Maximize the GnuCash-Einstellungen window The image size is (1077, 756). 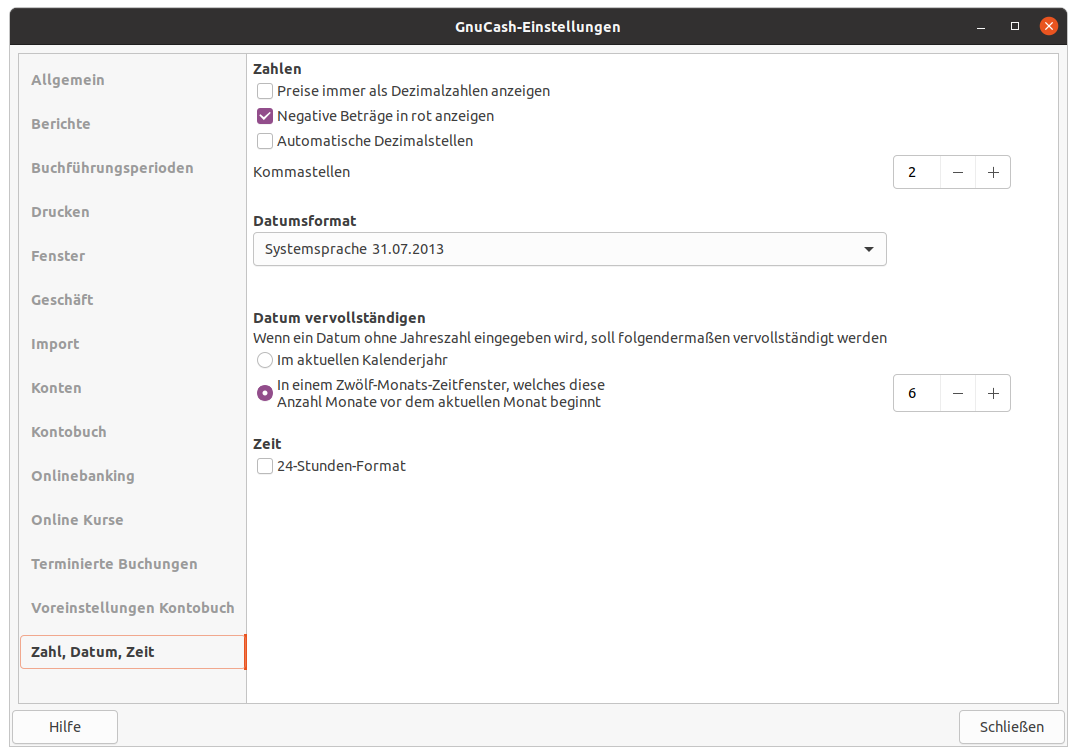pos(1015,26)
